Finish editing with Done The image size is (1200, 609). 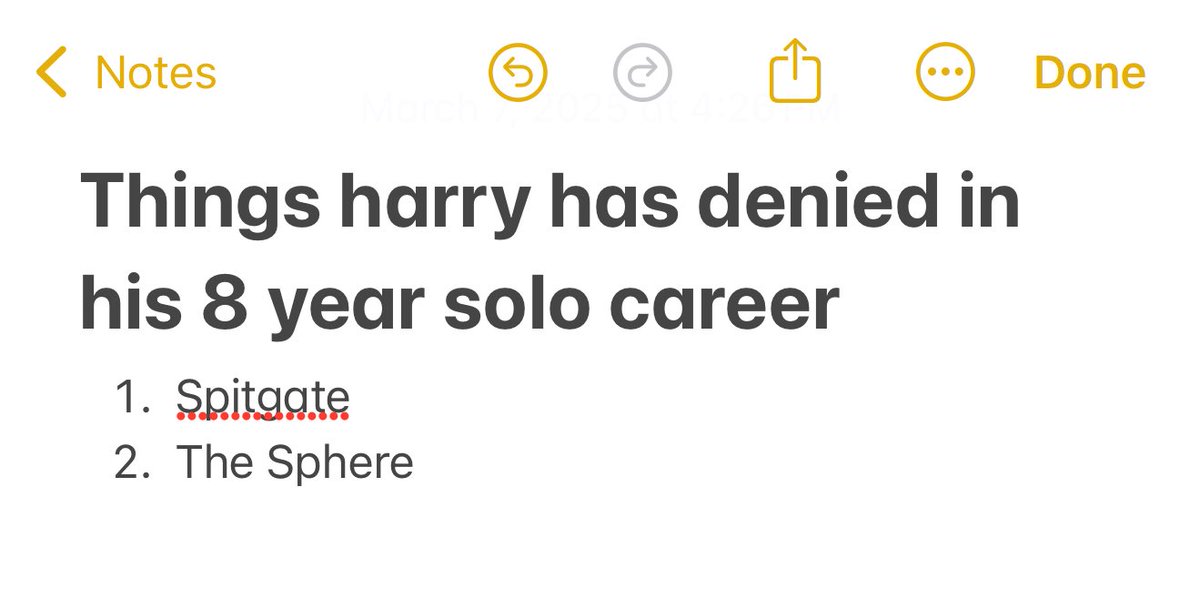(1090, 73)
